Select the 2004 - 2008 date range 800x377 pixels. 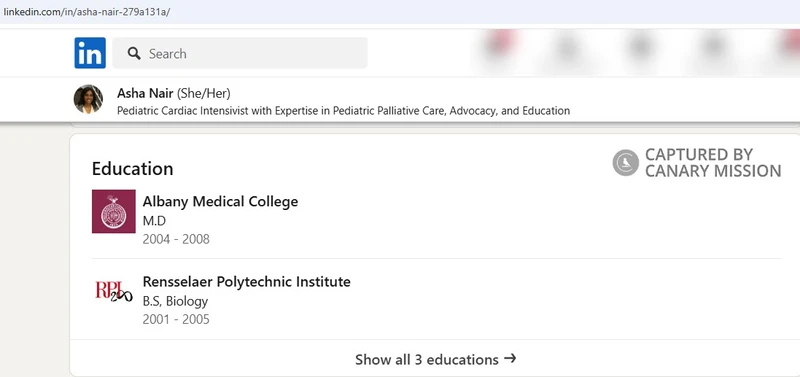[176, 239]
